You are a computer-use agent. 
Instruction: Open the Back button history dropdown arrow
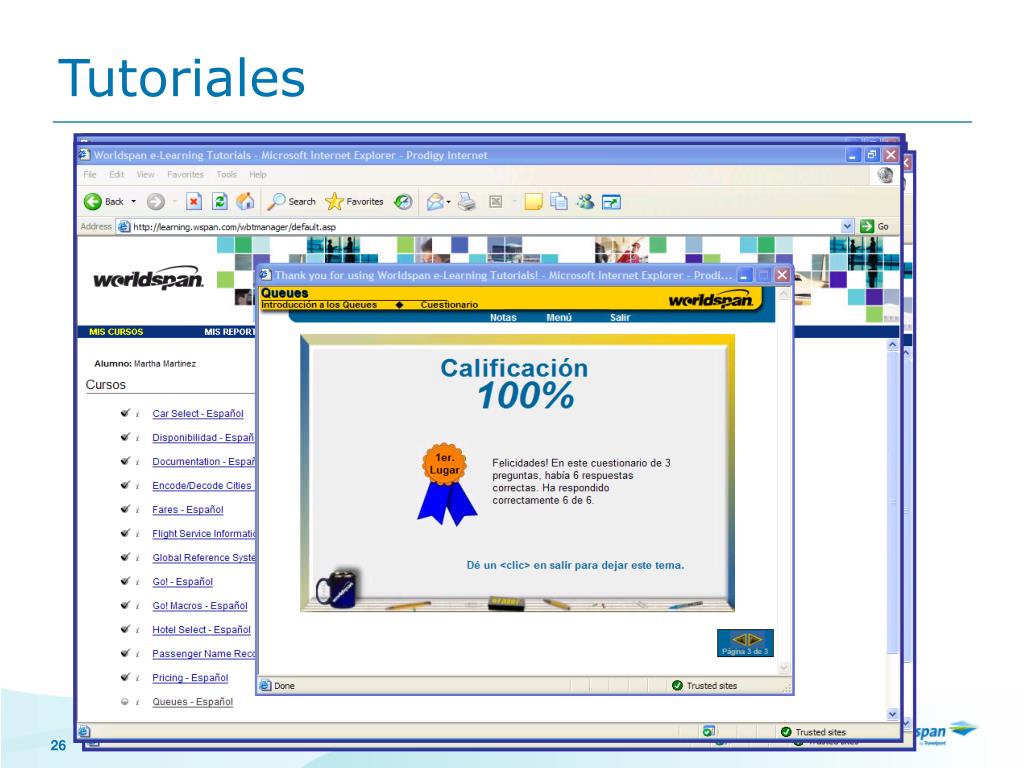pyautogui.click(x=134, y=202)
